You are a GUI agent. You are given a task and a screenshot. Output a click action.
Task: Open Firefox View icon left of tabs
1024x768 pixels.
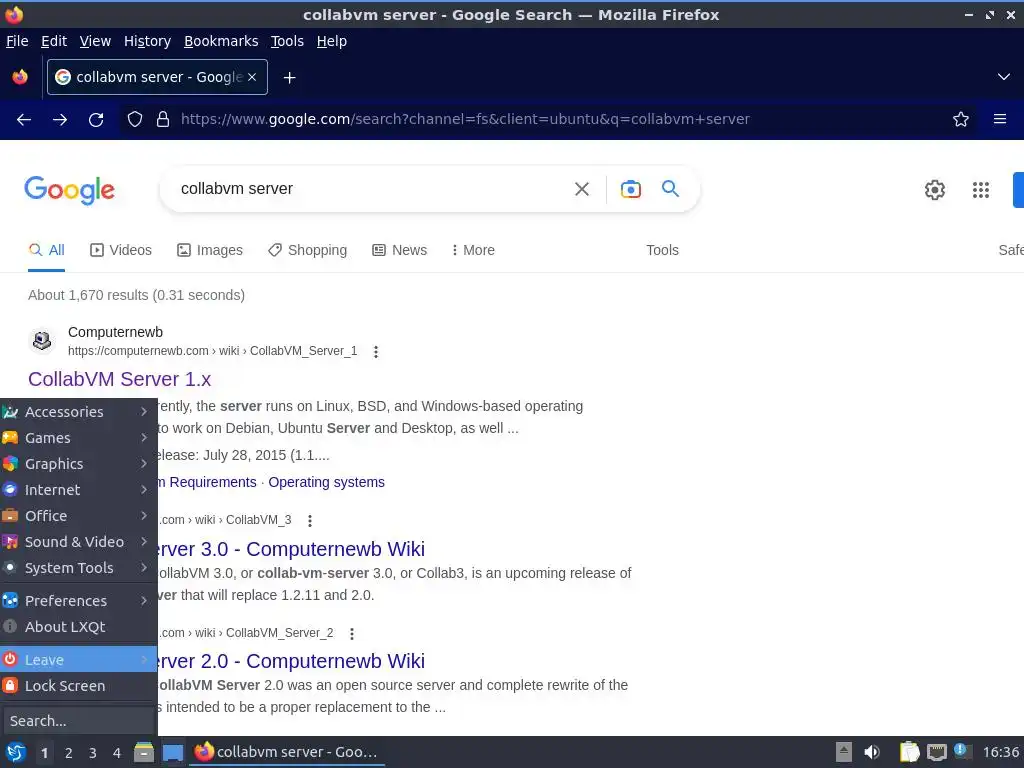pos(20,77)
